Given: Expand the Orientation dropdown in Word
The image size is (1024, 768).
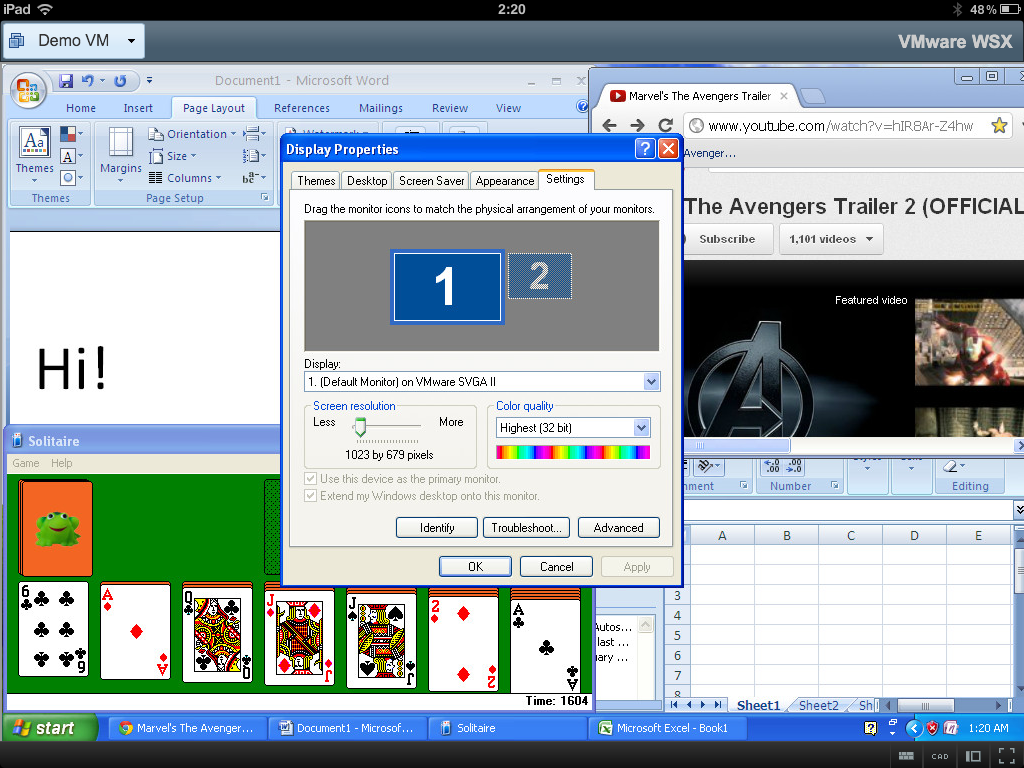Looking at the screenshot, I should (193, 134).
